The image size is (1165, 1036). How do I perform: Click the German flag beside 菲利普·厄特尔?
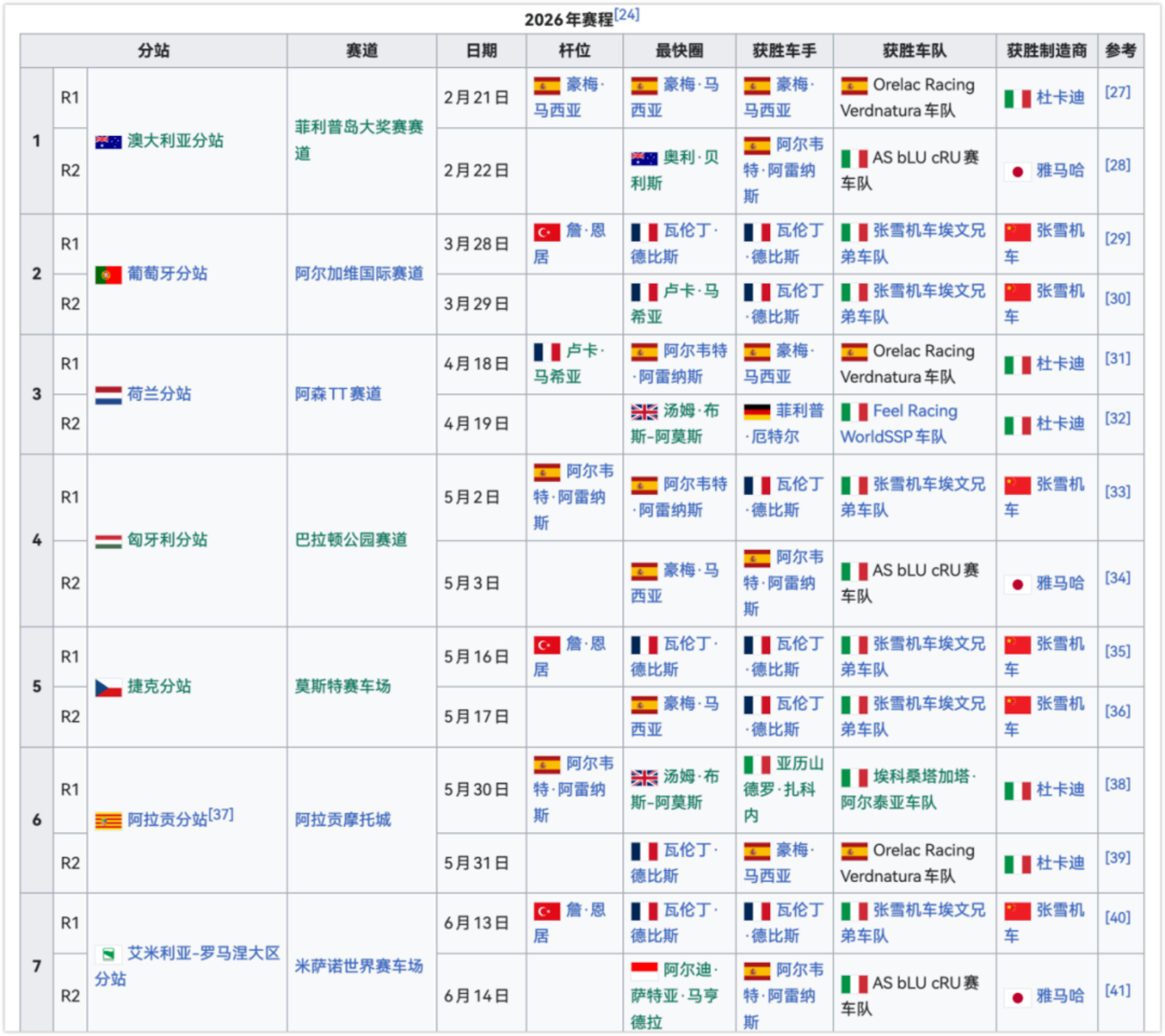pos(757,412)
